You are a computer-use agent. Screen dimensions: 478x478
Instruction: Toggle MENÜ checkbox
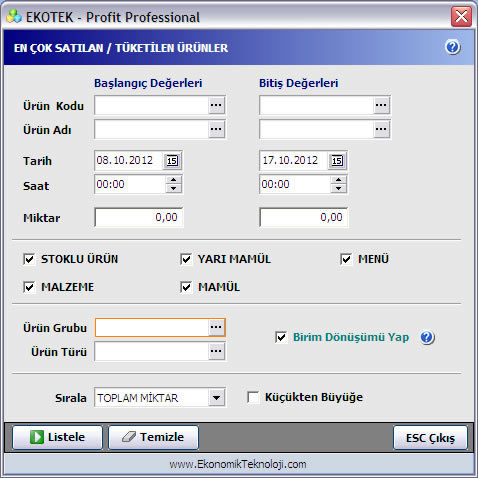pos(346,259)
